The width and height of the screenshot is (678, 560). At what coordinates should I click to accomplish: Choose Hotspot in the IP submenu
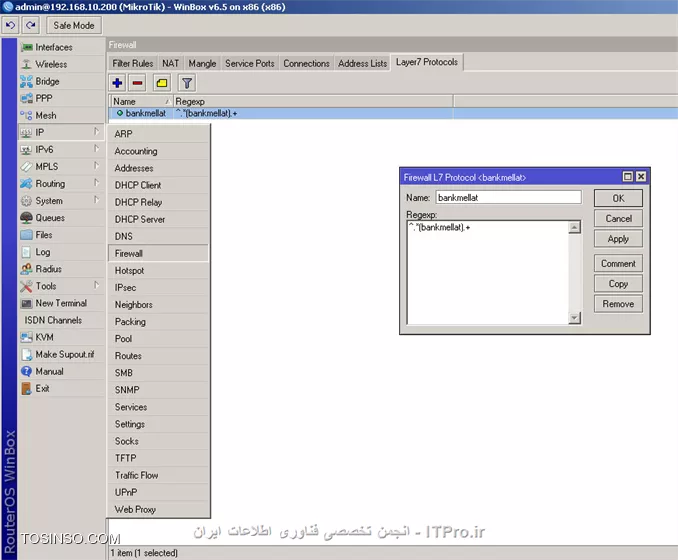click(158, 271)
